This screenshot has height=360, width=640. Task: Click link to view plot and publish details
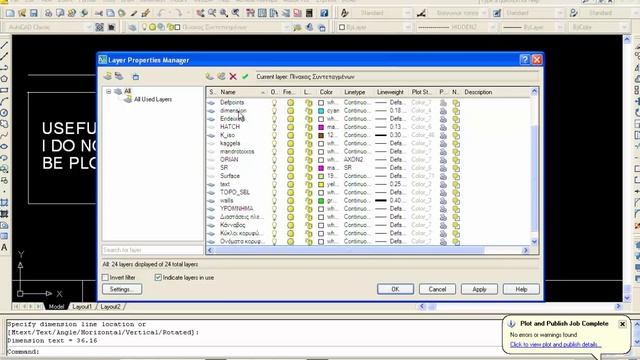click(556, 344)
